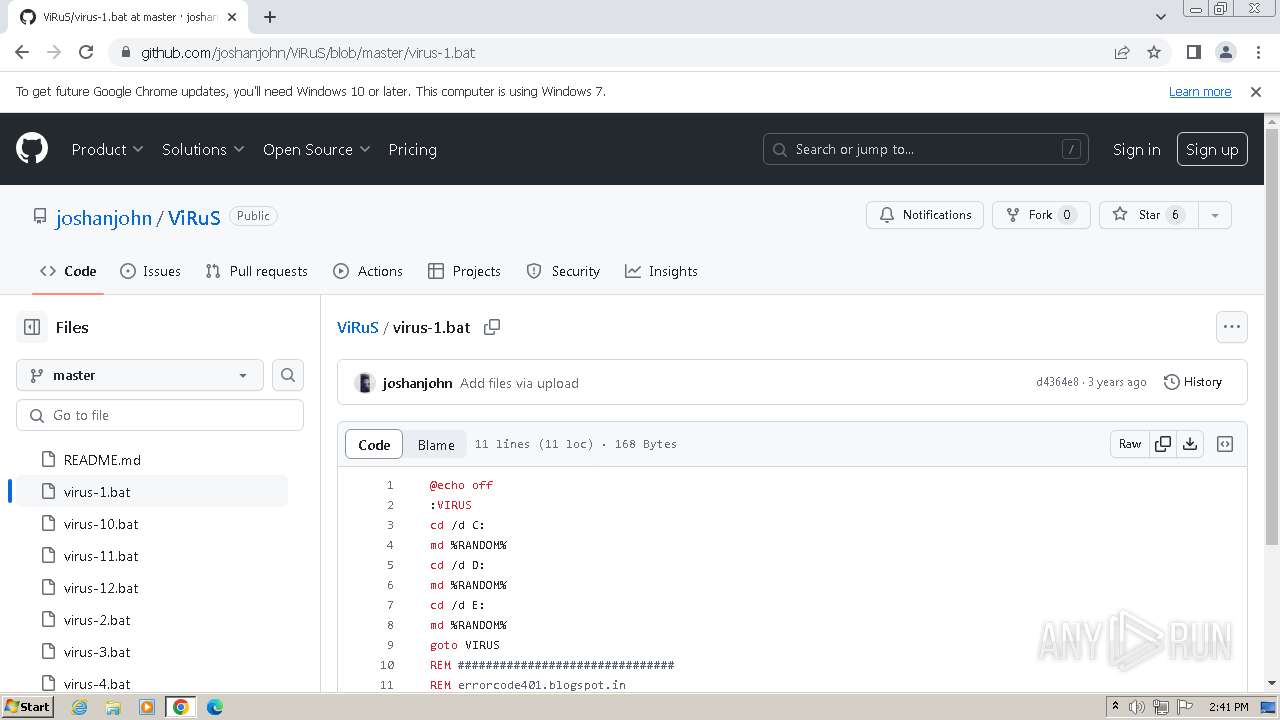Open Chrome side panel icon
This screenshot has width=1280, height=720.
coord(1194,52)
